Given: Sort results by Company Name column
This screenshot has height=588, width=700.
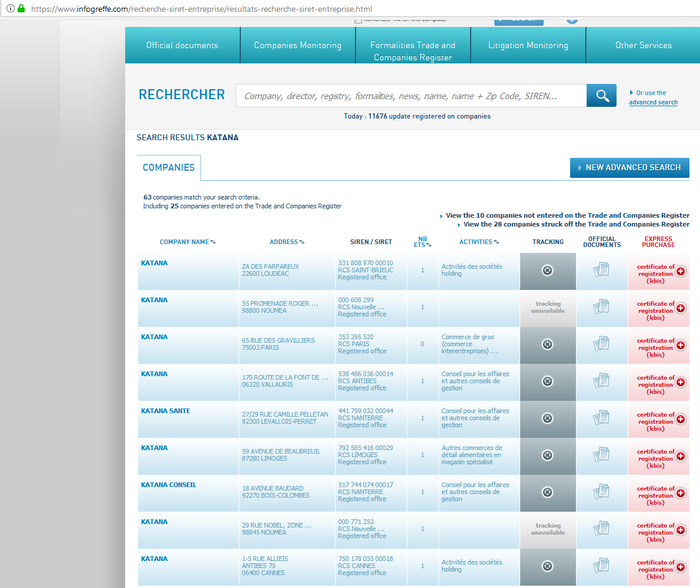Looking at the screenshot, I should click(187, 242).
